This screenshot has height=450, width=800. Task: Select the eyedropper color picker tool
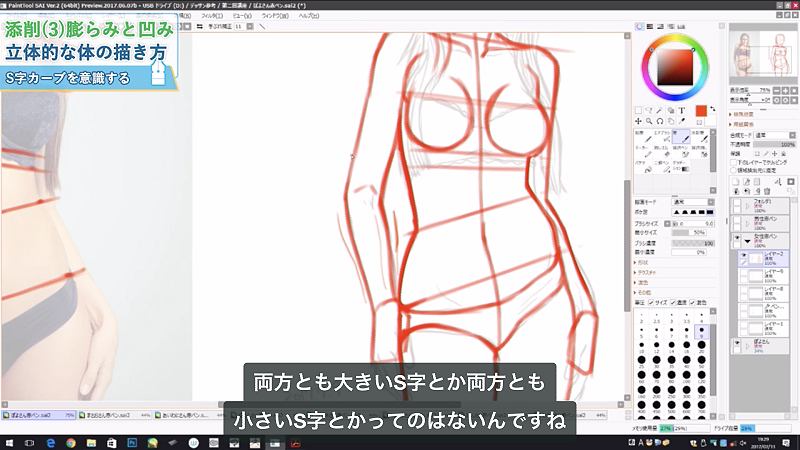(x=682, y=121)
